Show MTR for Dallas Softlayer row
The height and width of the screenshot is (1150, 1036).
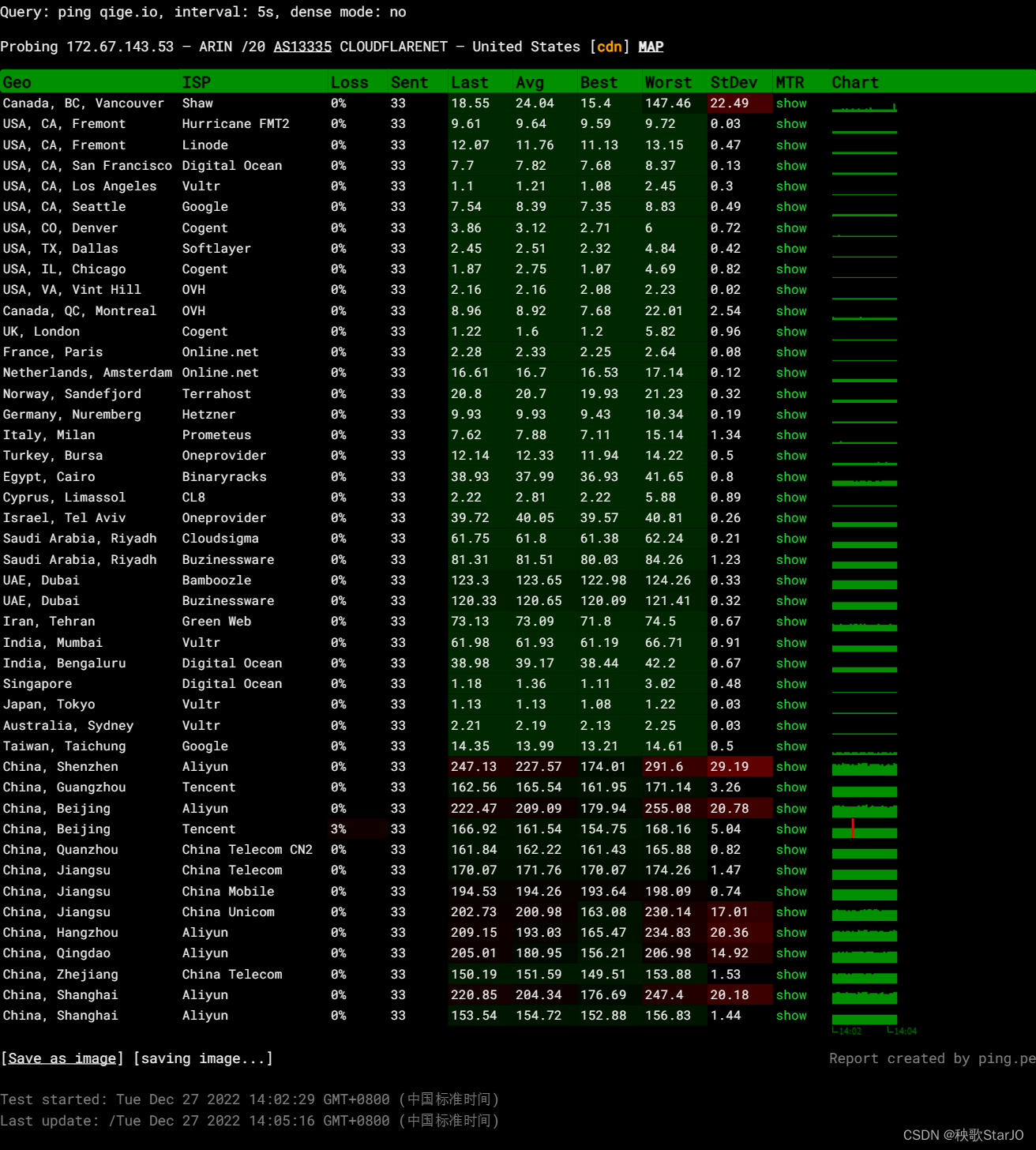coord(791,249)
